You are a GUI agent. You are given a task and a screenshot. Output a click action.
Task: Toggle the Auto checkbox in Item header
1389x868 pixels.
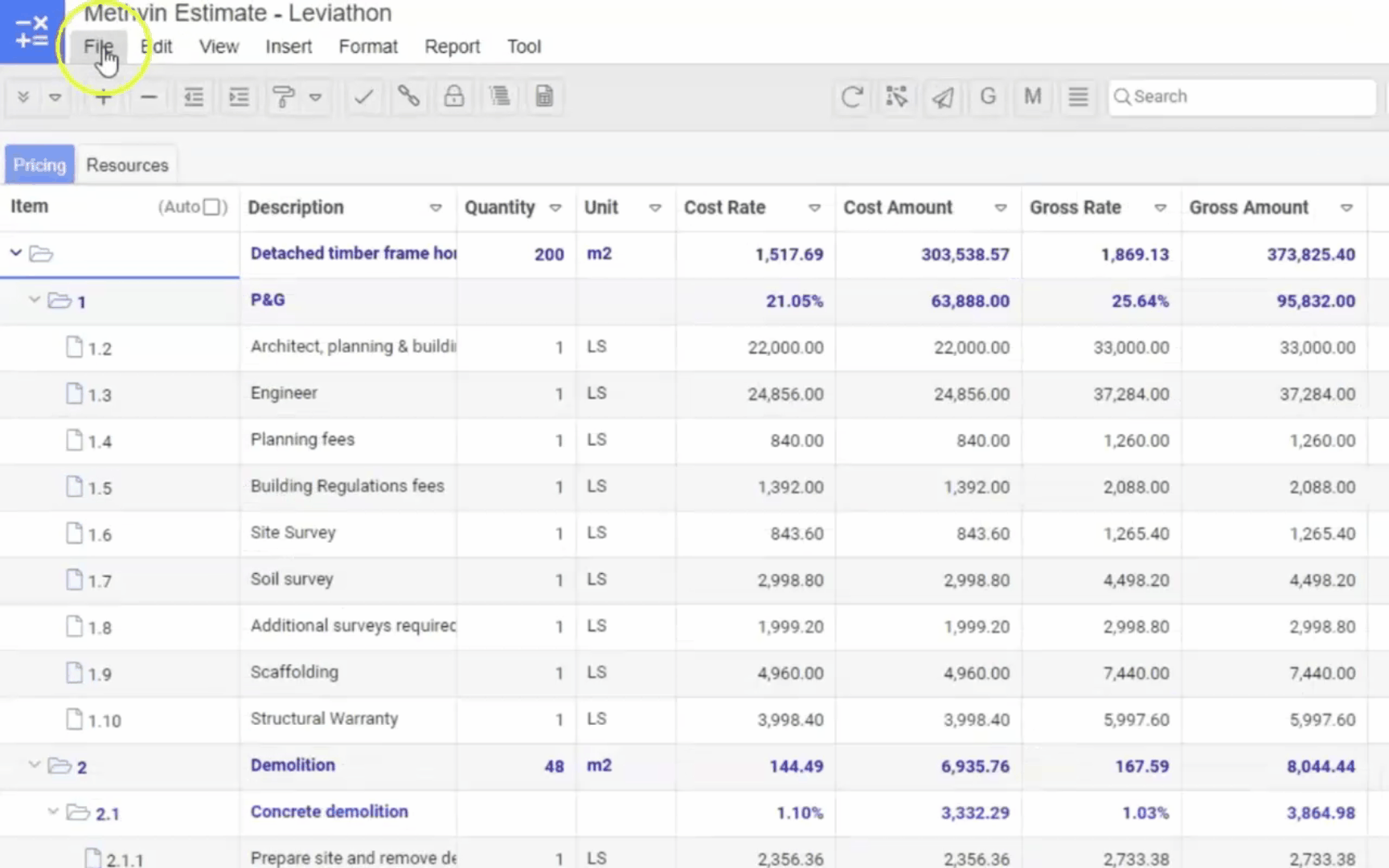[212, 207]
